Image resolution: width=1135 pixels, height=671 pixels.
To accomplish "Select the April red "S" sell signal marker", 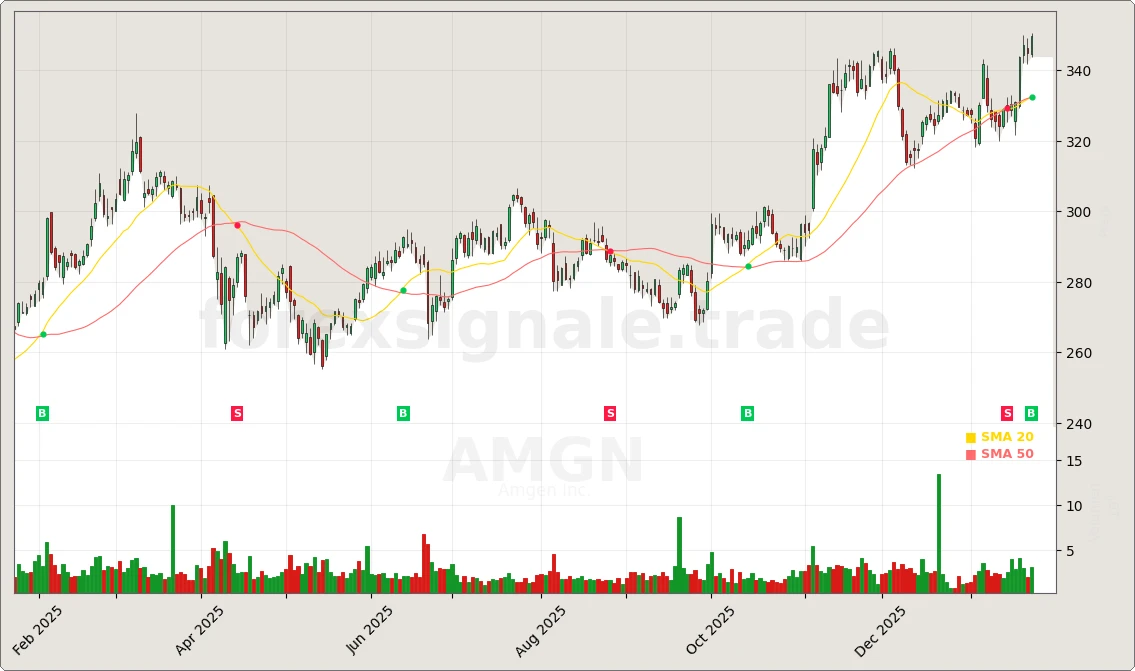I will point(237,413).
